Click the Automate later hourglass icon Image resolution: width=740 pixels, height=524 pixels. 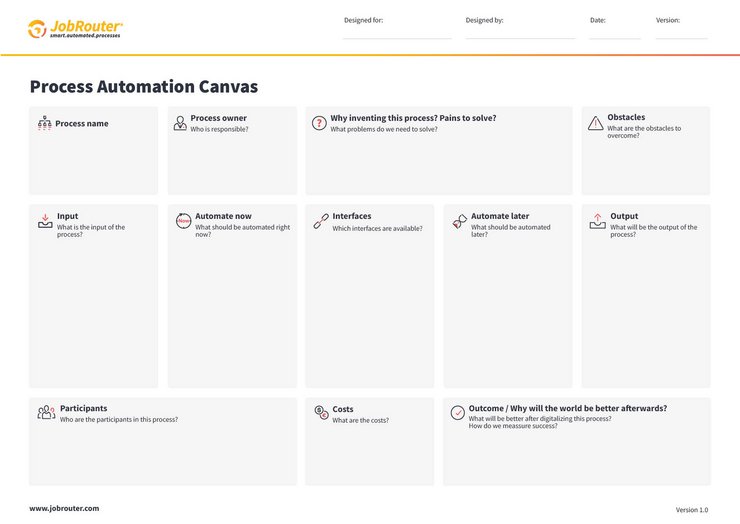[459, 222]
